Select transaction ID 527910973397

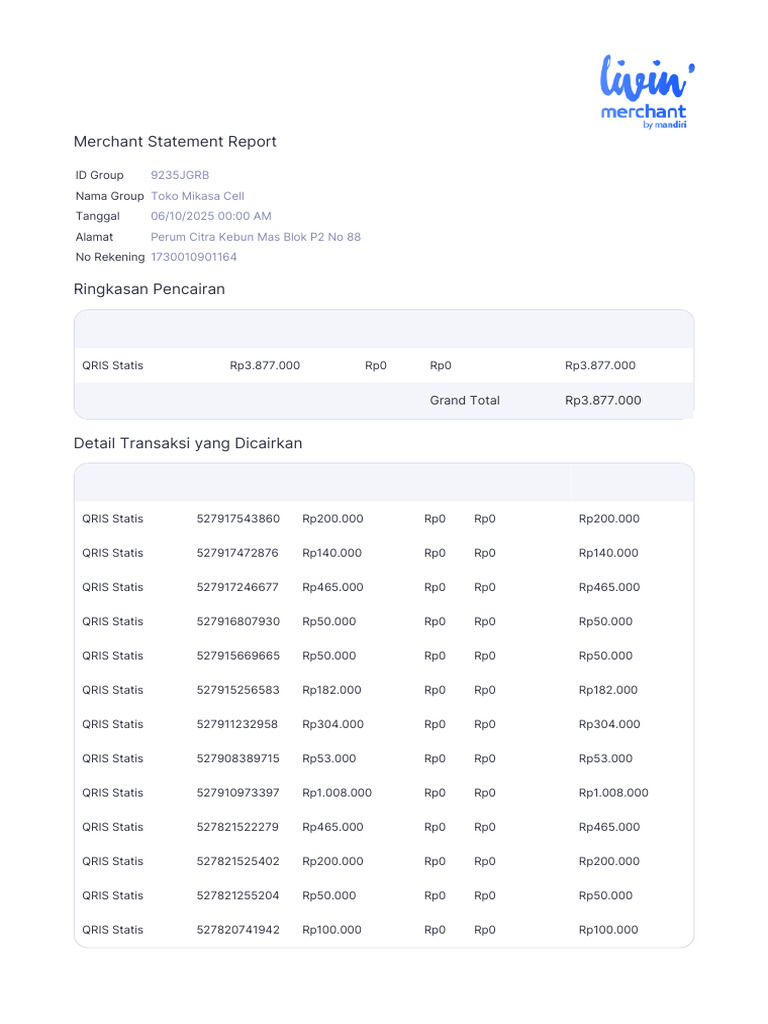[238, 793]
